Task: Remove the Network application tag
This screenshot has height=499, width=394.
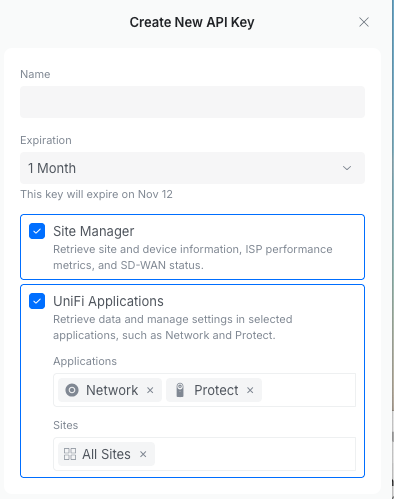Action: (150, 390)
